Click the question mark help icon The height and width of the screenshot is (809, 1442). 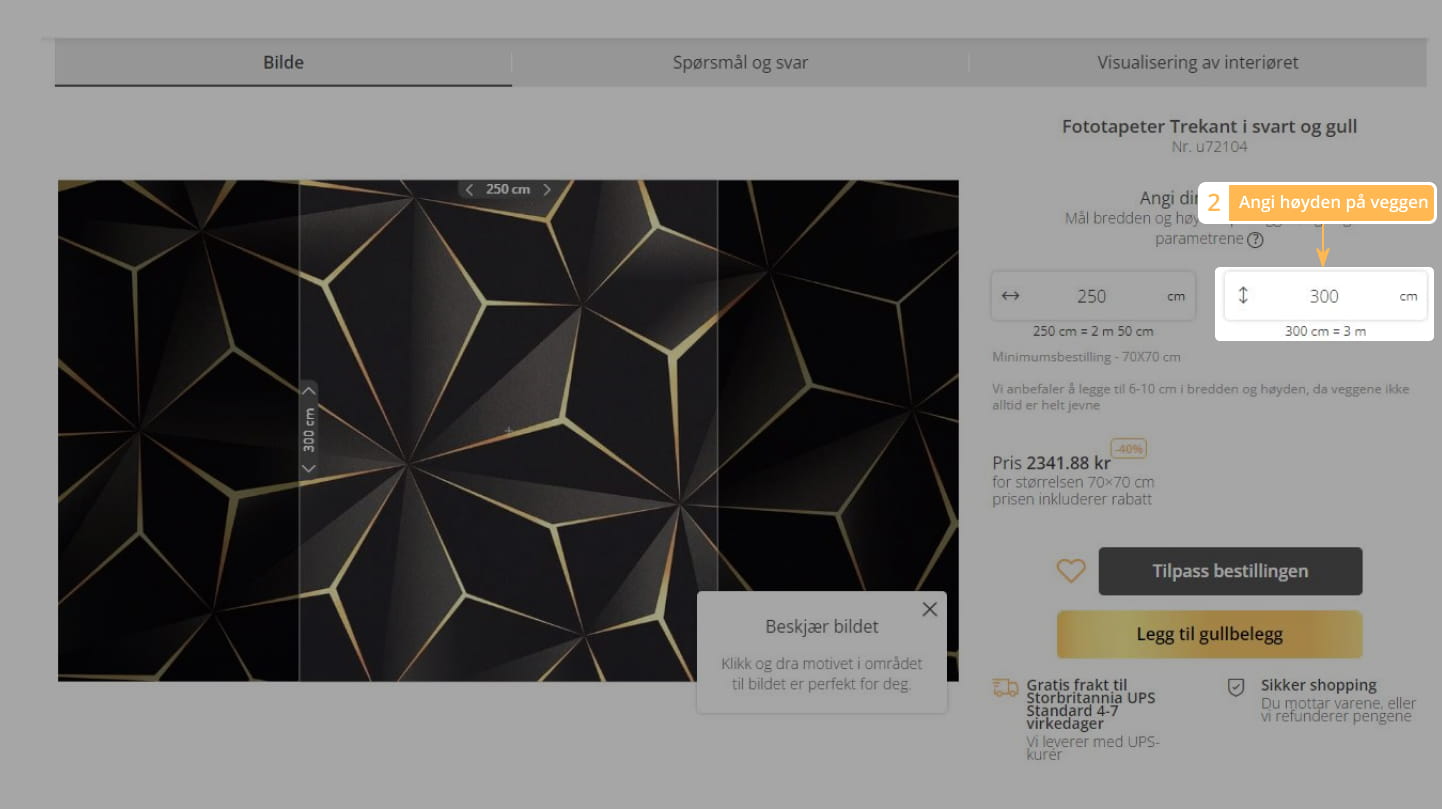[1255, 240]
